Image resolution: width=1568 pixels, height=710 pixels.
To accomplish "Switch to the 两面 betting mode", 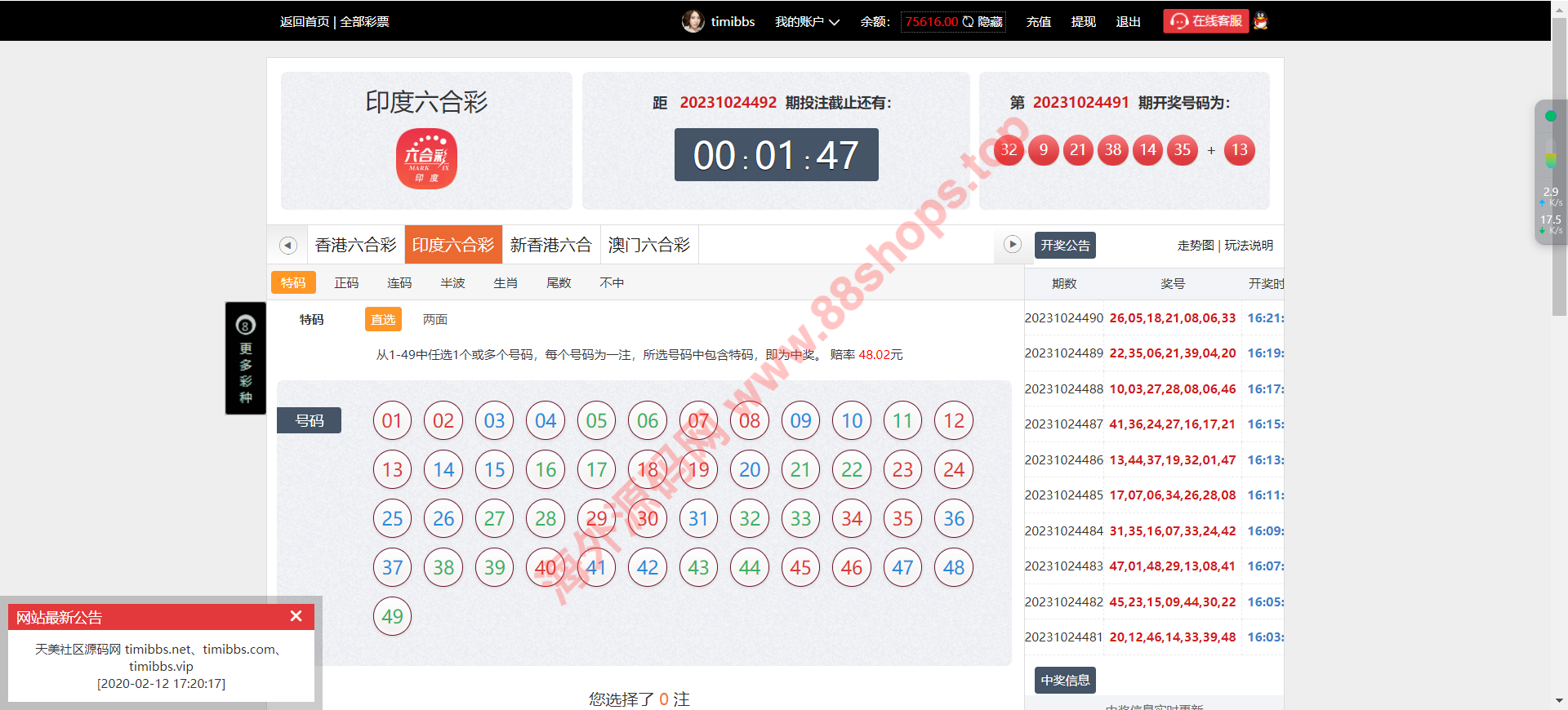I will click(434, 320).
